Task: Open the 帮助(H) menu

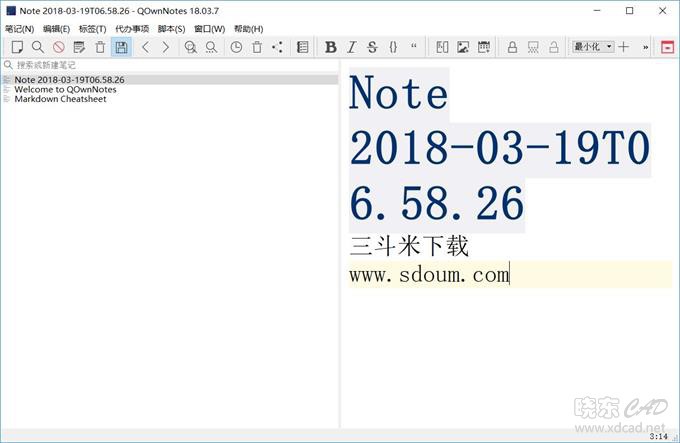Action: (248, 29)
